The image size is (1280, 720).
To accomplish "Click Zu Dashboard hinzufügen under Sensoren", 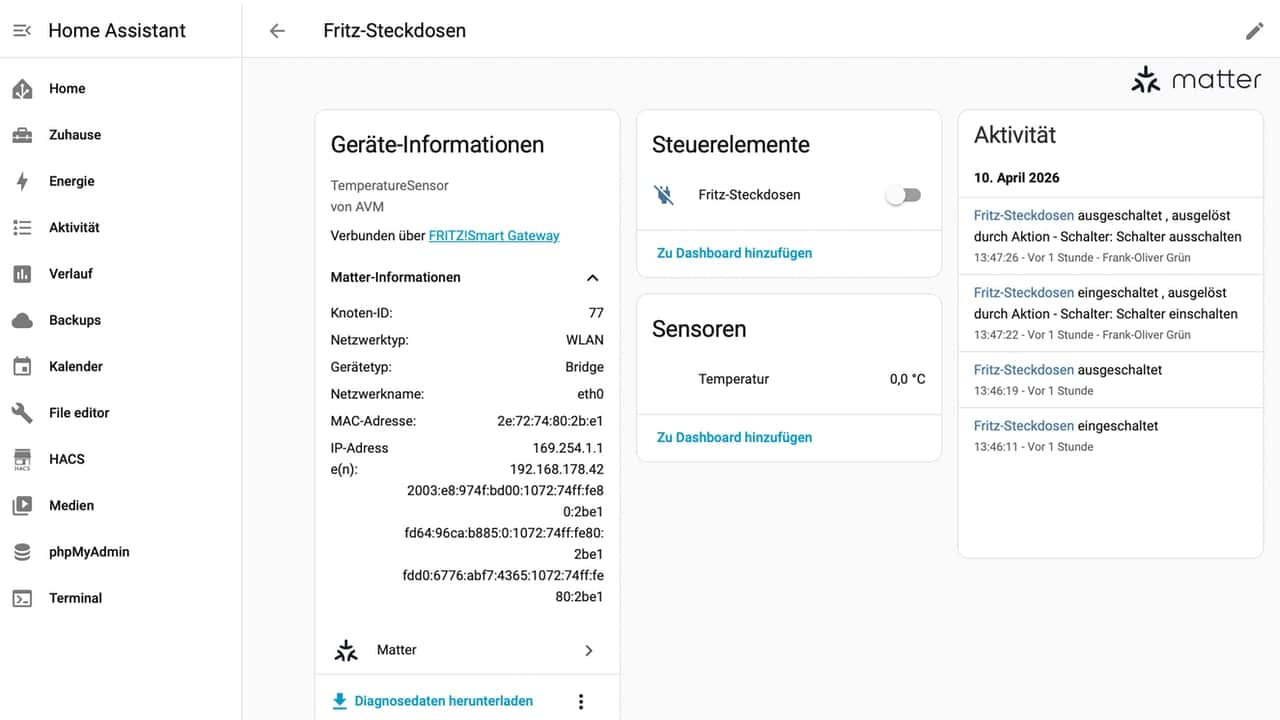I will 734,437.
